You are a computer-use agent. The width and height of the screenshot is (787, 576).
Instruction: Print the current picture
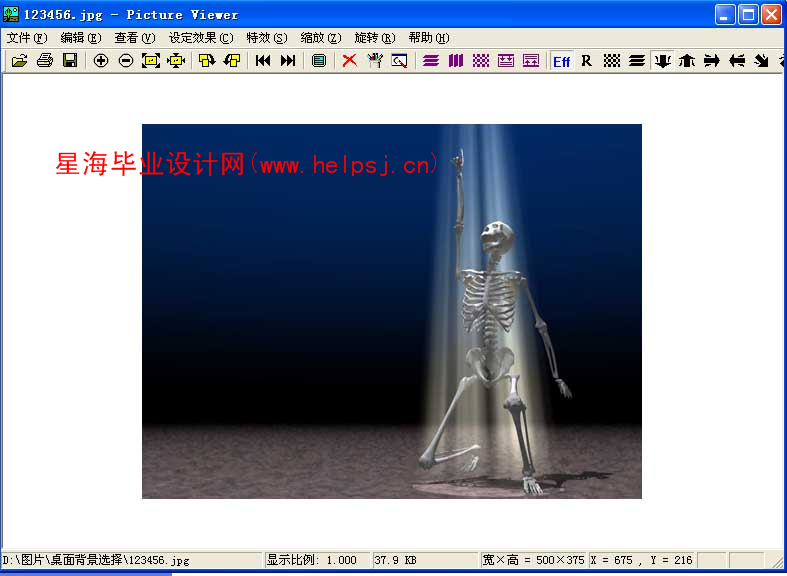pos(45,61)
